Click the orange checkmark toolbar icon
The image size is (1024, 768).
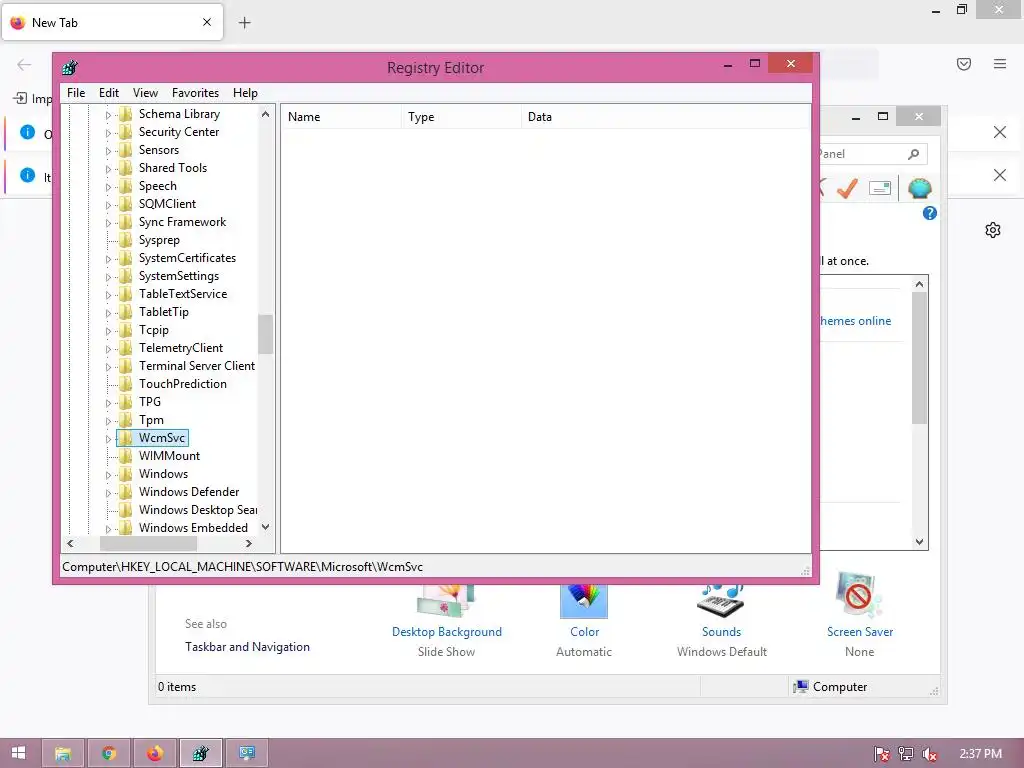847,189
